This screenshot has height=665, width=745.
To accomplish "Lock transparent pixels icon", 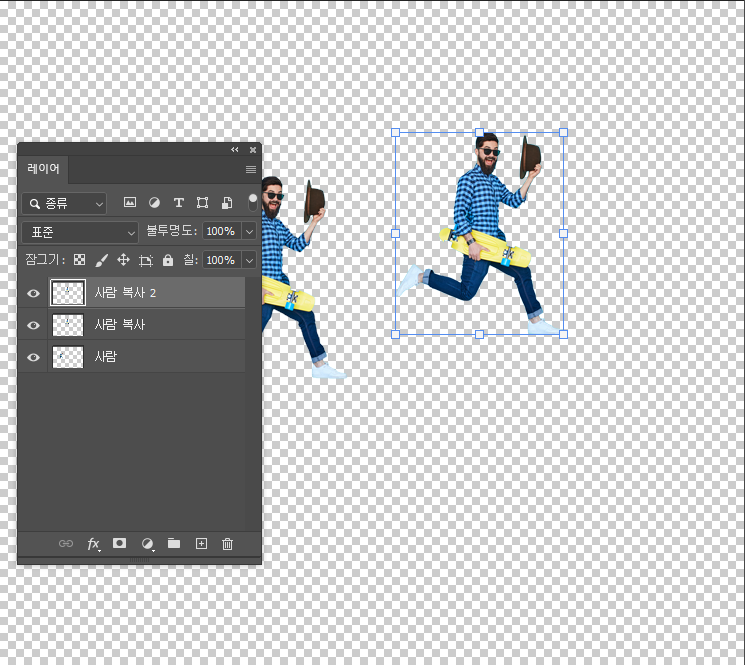I will (79, 260).
